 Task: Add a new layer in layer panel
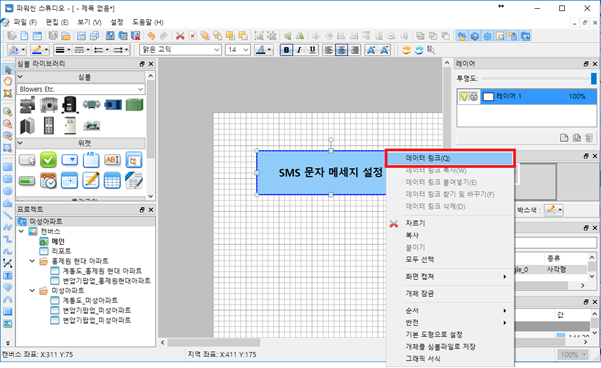pyautogui.click(x=564, y=138)
